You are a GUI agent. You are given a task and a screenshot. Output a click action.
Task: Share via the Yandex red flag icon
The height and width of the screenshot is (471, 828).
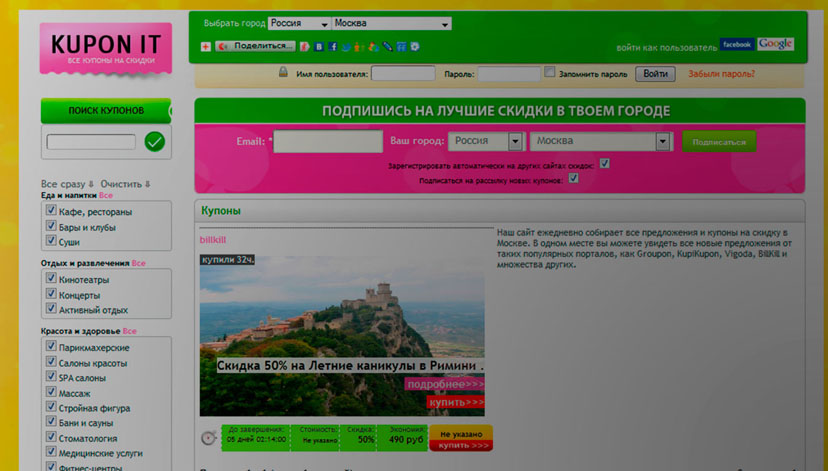pyautogui.click(x=305, y=46)
